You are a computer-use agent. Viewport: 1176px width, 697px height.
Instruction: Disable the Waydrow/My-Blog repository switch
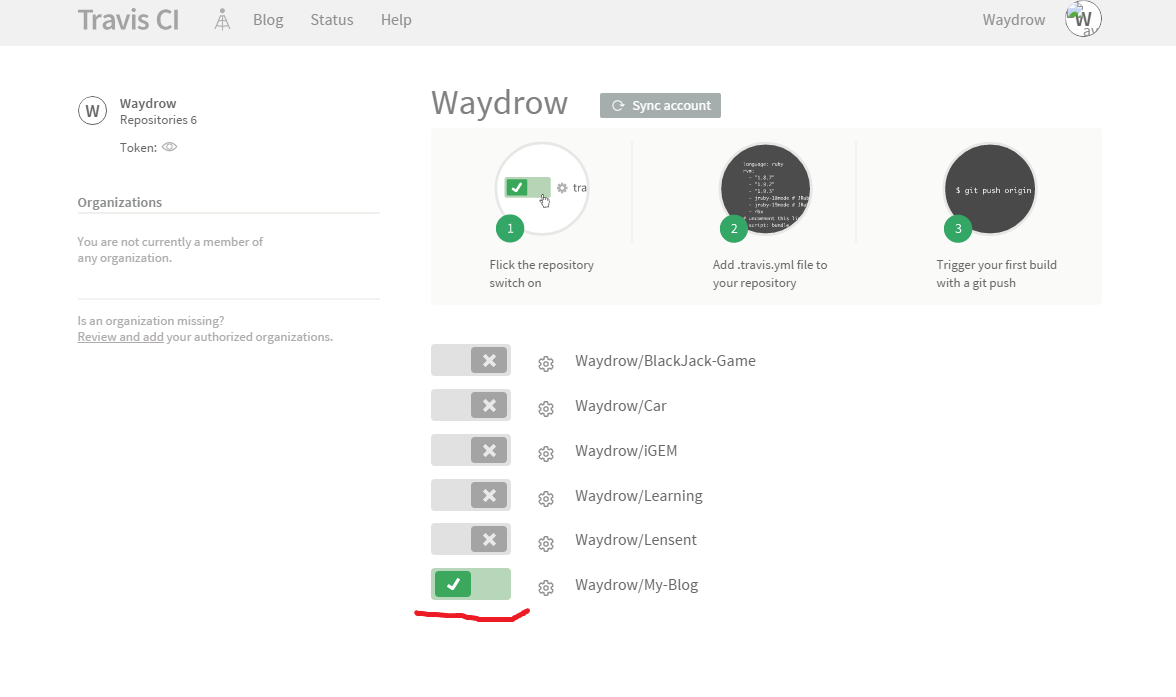tap(471, 584)
